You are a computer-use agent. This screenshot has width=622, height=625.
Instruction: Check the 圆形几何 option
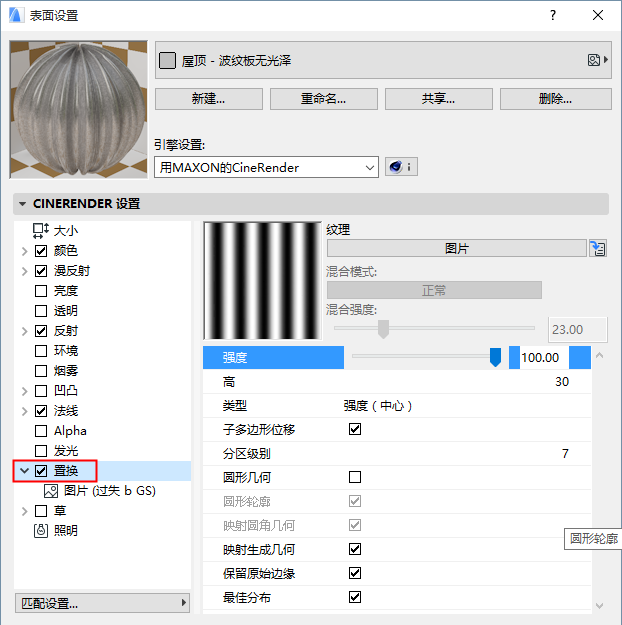click(355, 477)
